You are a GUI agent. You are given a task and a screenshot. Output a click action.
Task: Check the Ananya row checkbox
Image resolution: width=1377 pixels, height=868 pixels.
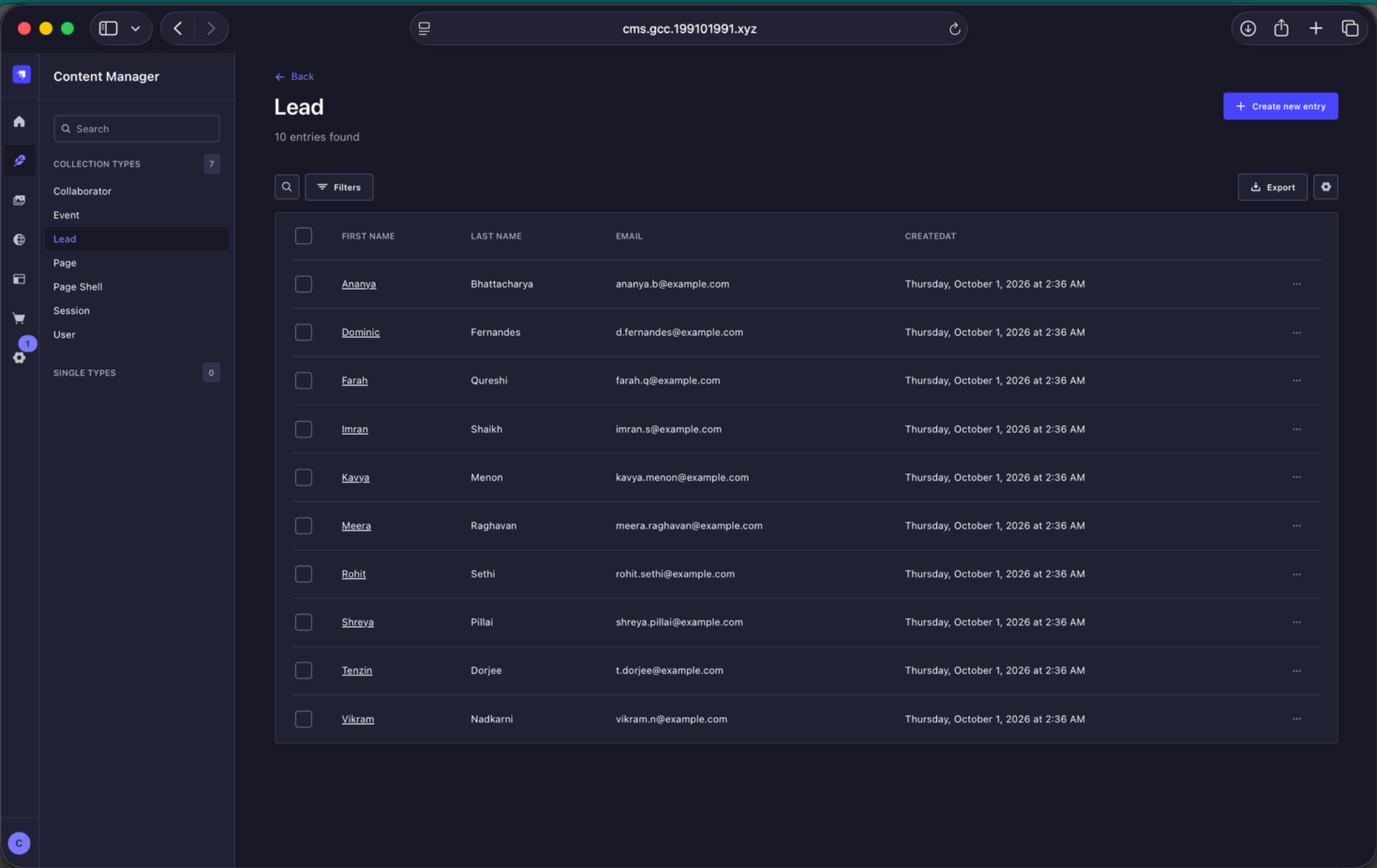303,284
